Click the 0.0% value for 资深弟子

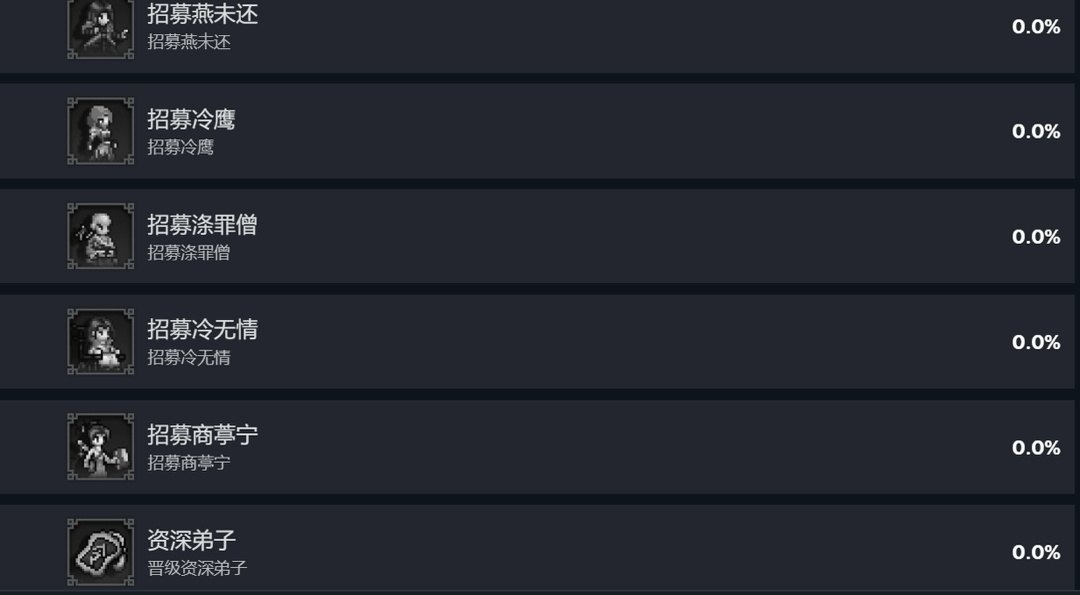click(1035, 552)
